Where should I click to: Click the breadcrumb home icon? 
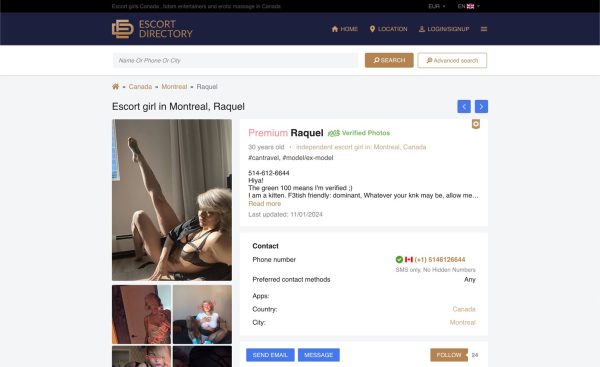tap(116, 86)
